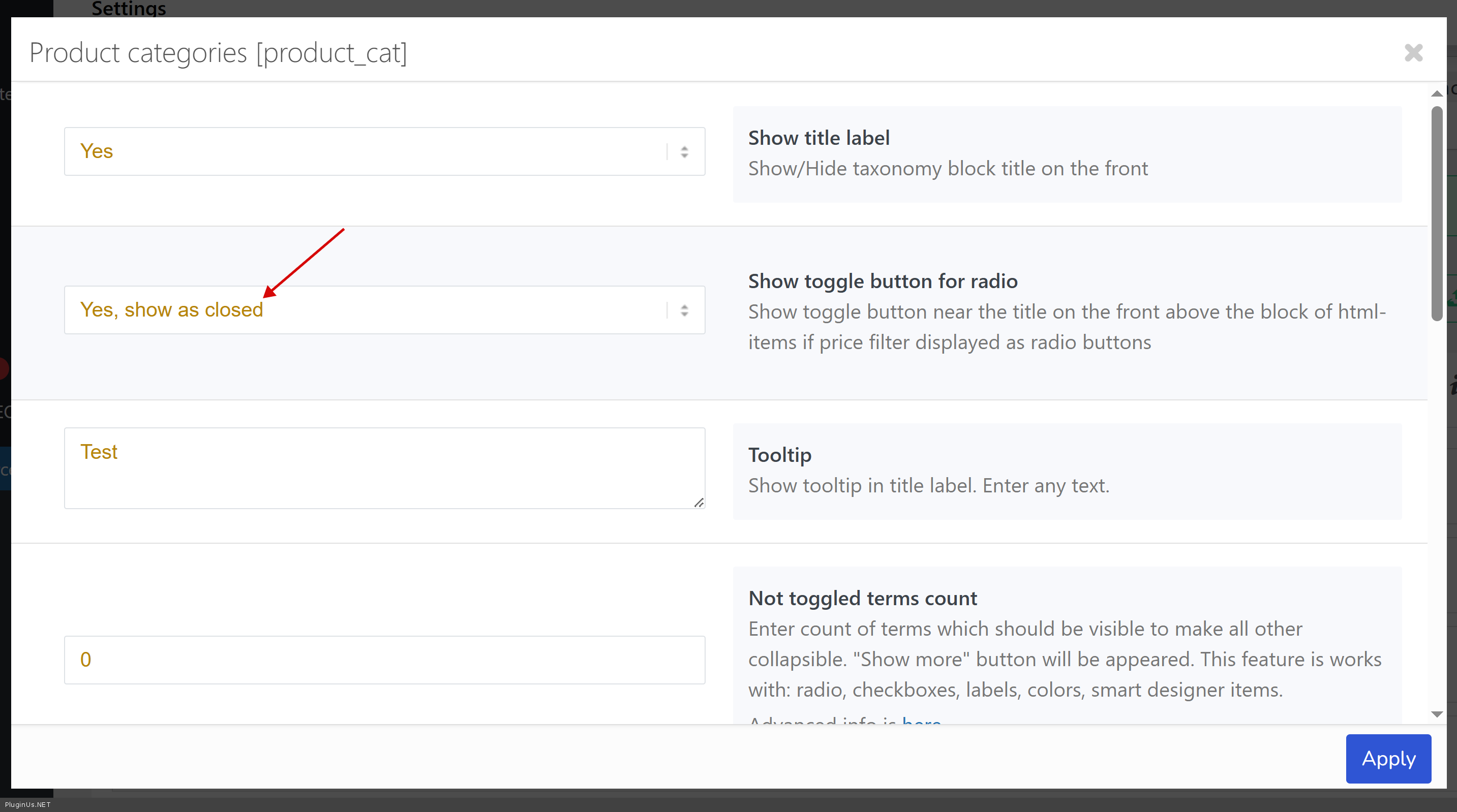Click the 'Tooltip' description heading
Viewport: 1457px width, 812px height.
click(779, 455)
